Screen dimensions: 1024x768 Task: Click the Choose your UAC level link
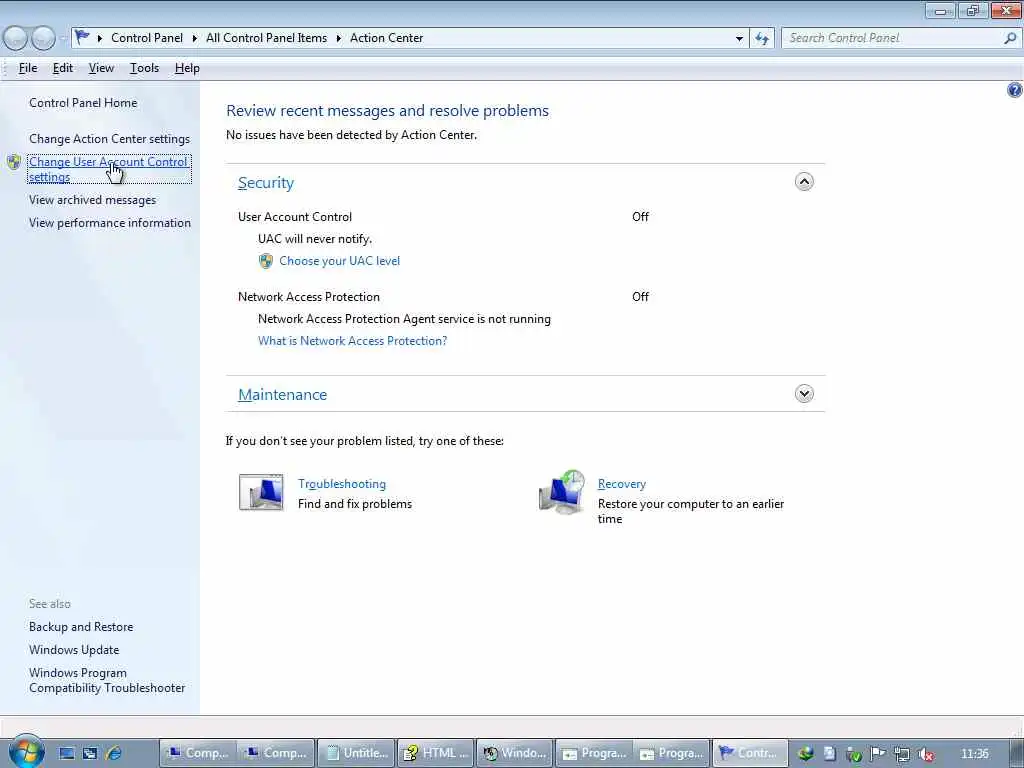tap(340, 261)
